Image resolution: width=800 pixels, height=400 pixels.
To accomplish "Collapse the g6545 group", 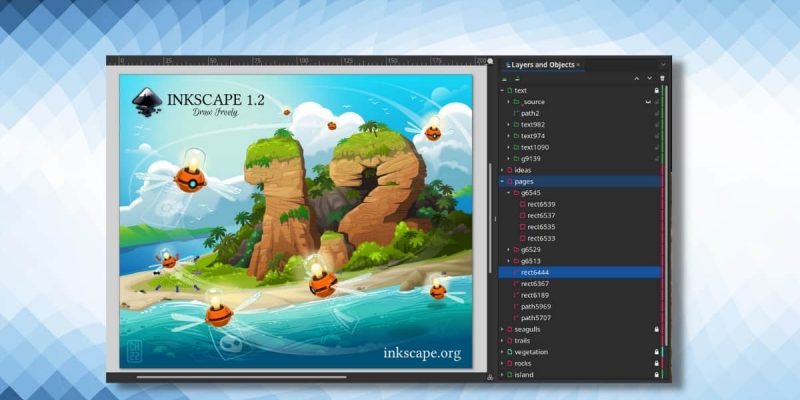I will tap(508, 193).
